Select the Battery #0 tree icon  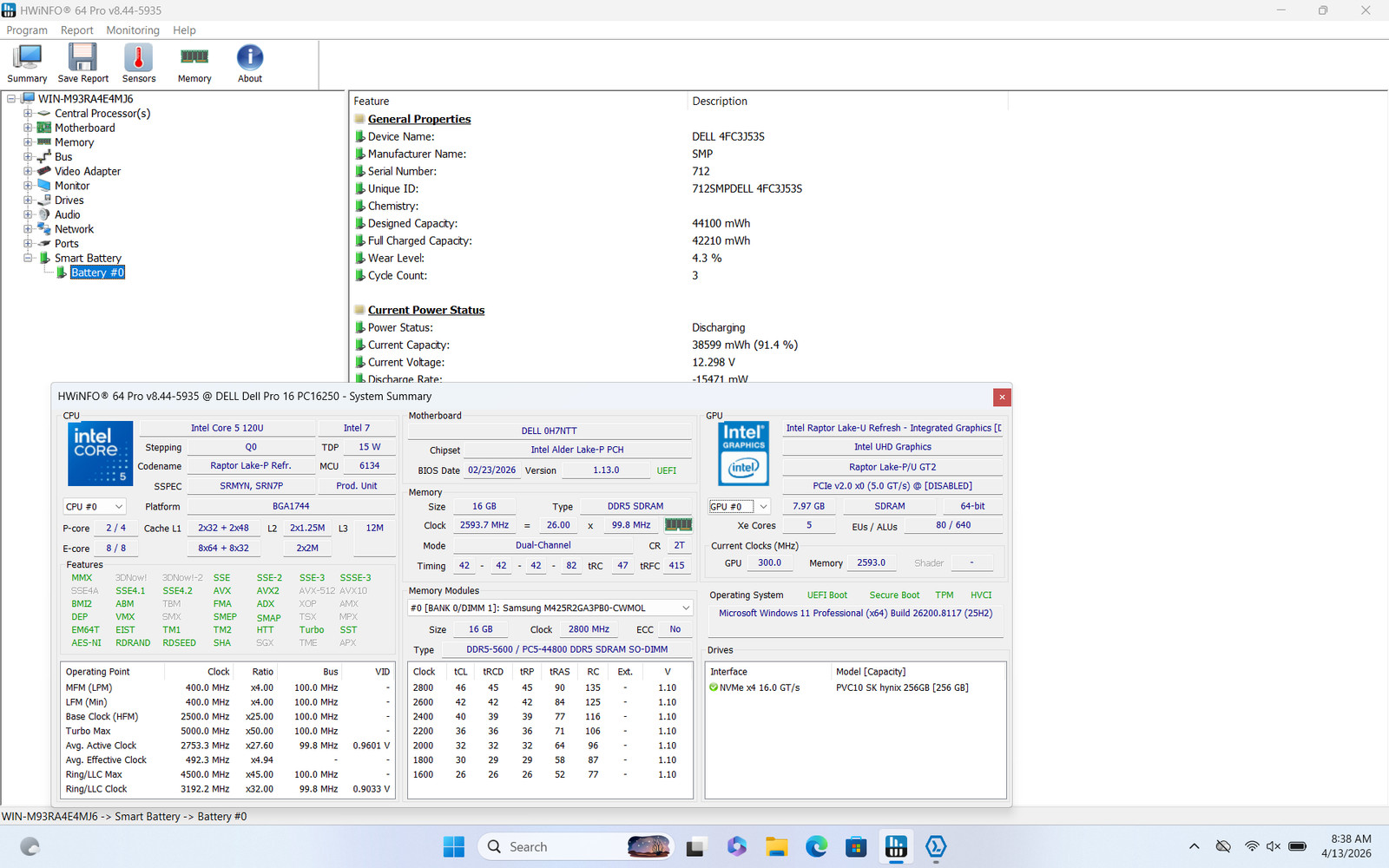coord(62,273)
